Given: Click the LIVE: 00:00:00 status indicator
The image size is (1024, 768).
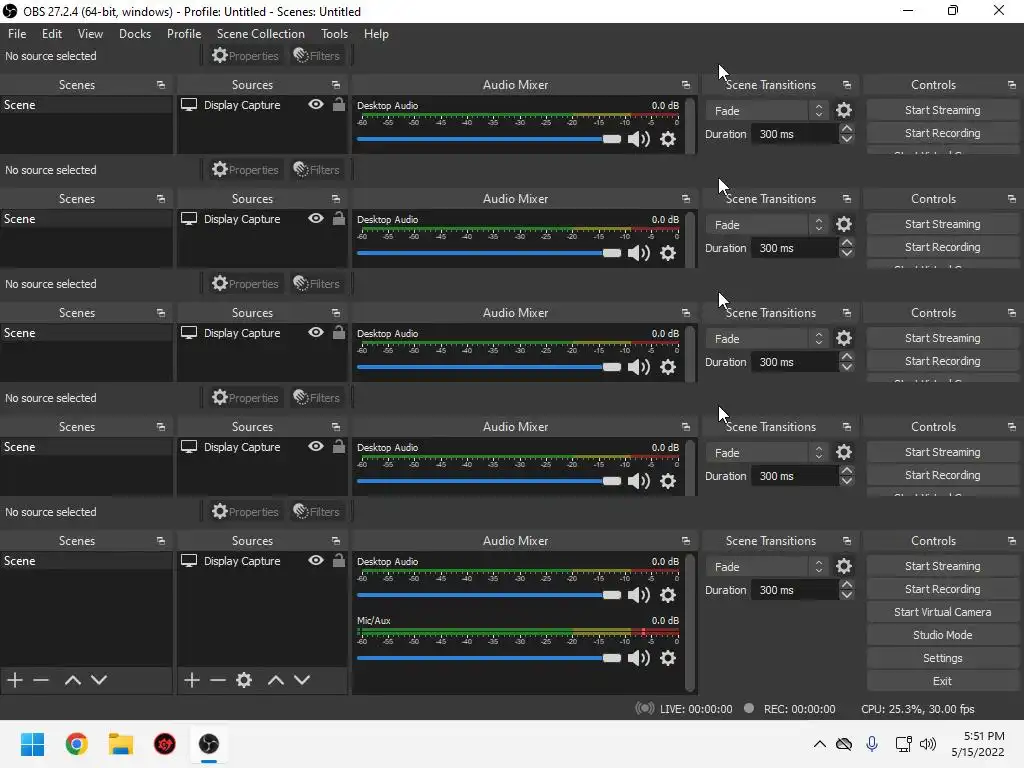Looking at the screenshot, I should click(x=684, y=709).
